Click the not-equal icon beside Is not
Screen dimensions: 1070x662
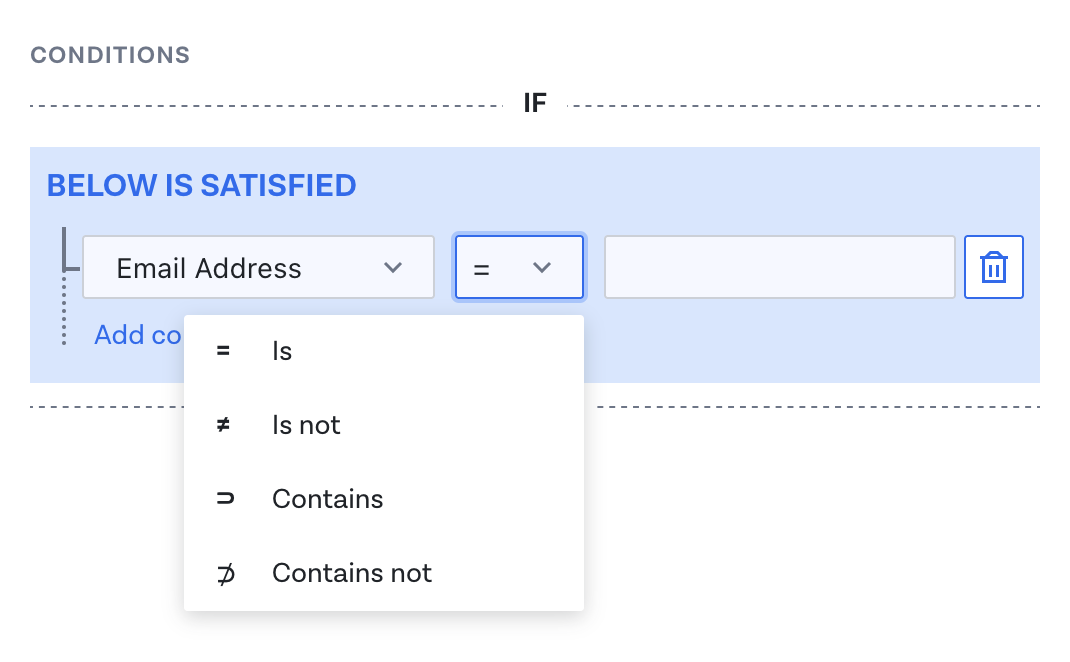(x=222, y=424)
